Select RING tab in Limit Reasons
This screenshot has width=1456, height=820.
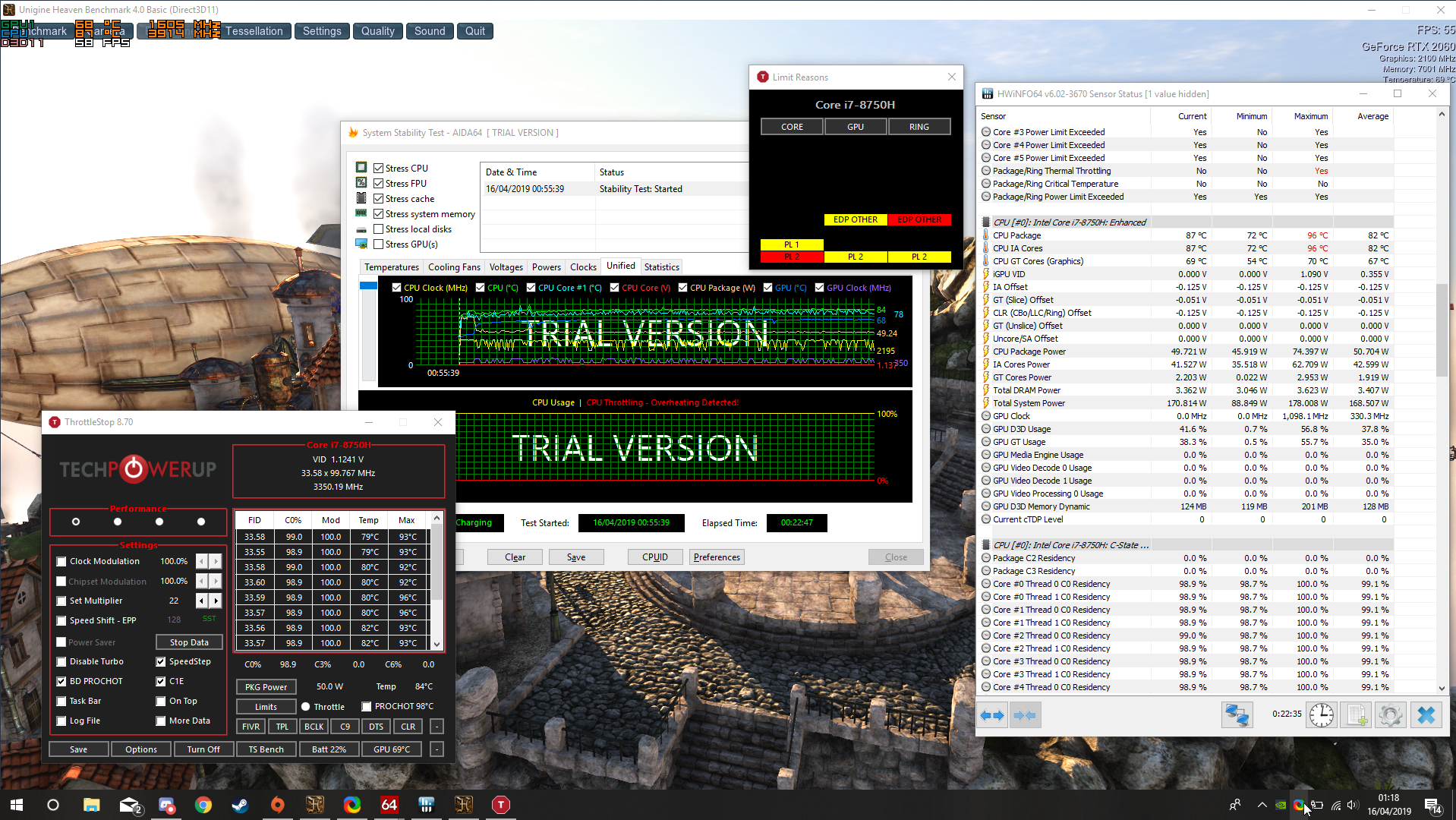pyautogui.click(x=919, y=127)
